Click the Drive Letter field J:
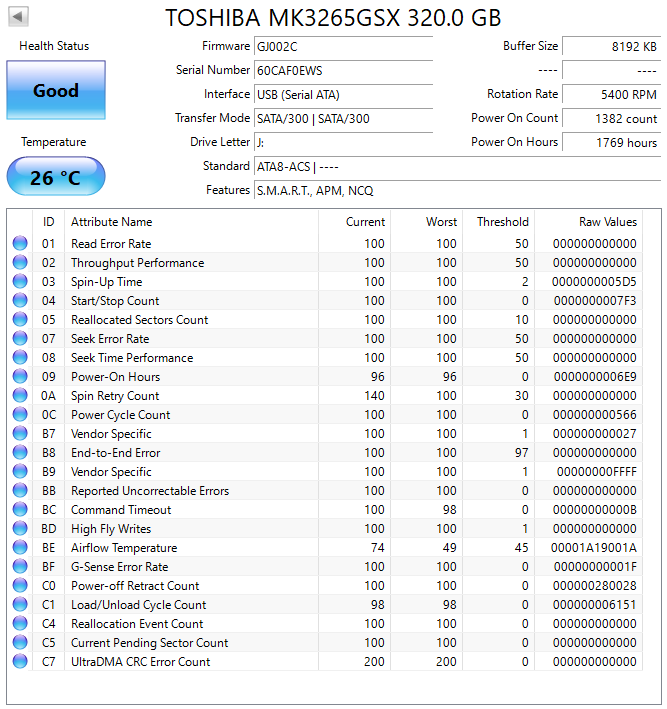The width and height of the screenshot is (667, 709). click(x=343, y=142)
